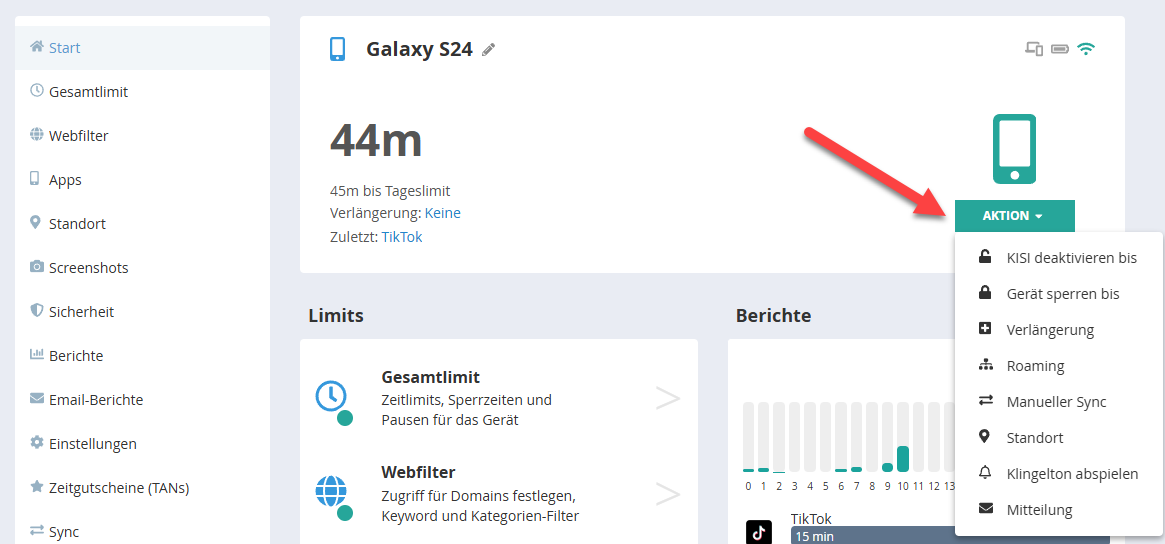Click the Berichte section heading
Image resolution: width=1165 pixels, height=544 pixels.
(773, 315)
